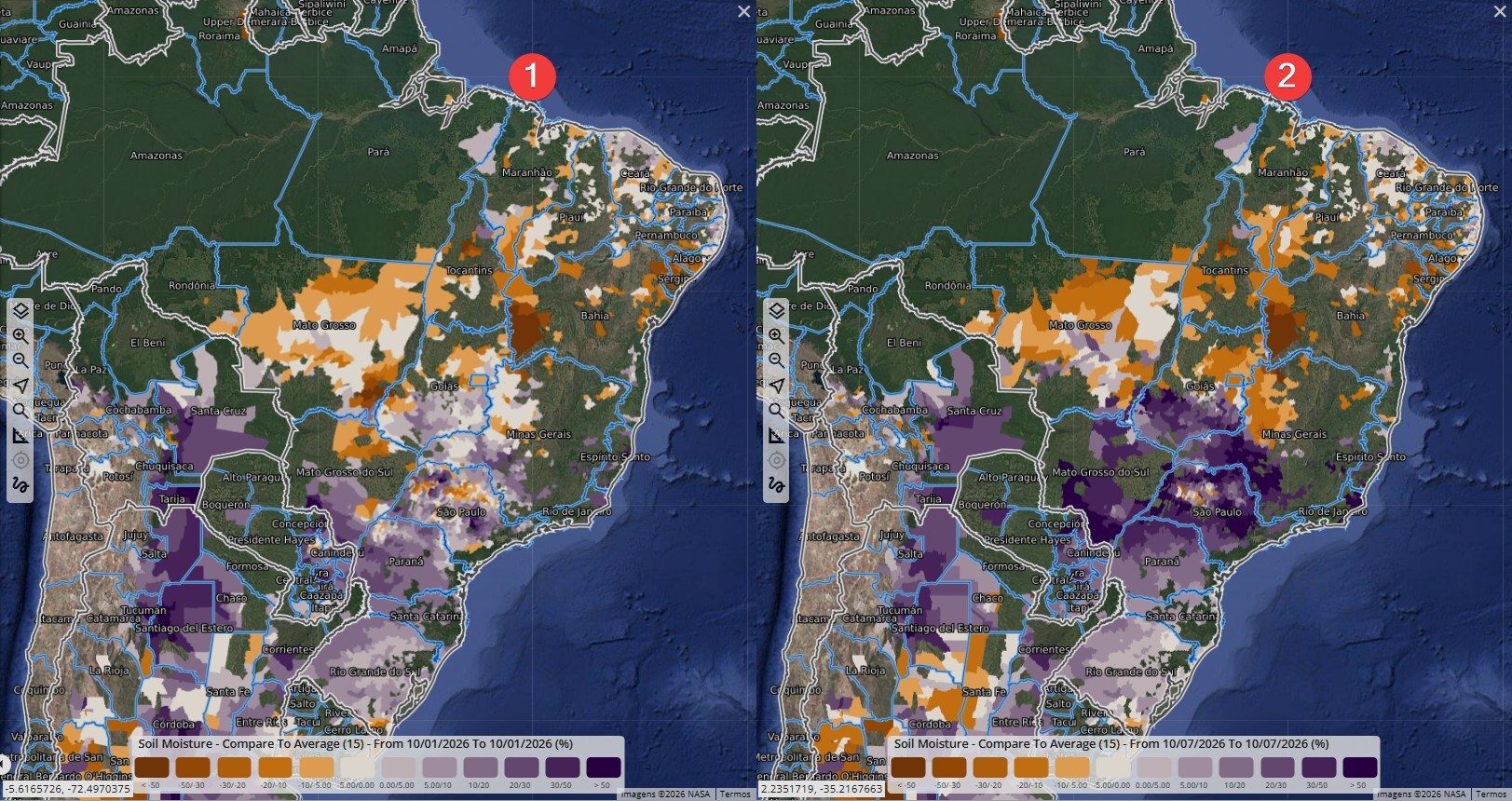The image size is (1512, 801).
Task: Click the '30/50' swatch in right legend
Action: (x=1319, y=767)
